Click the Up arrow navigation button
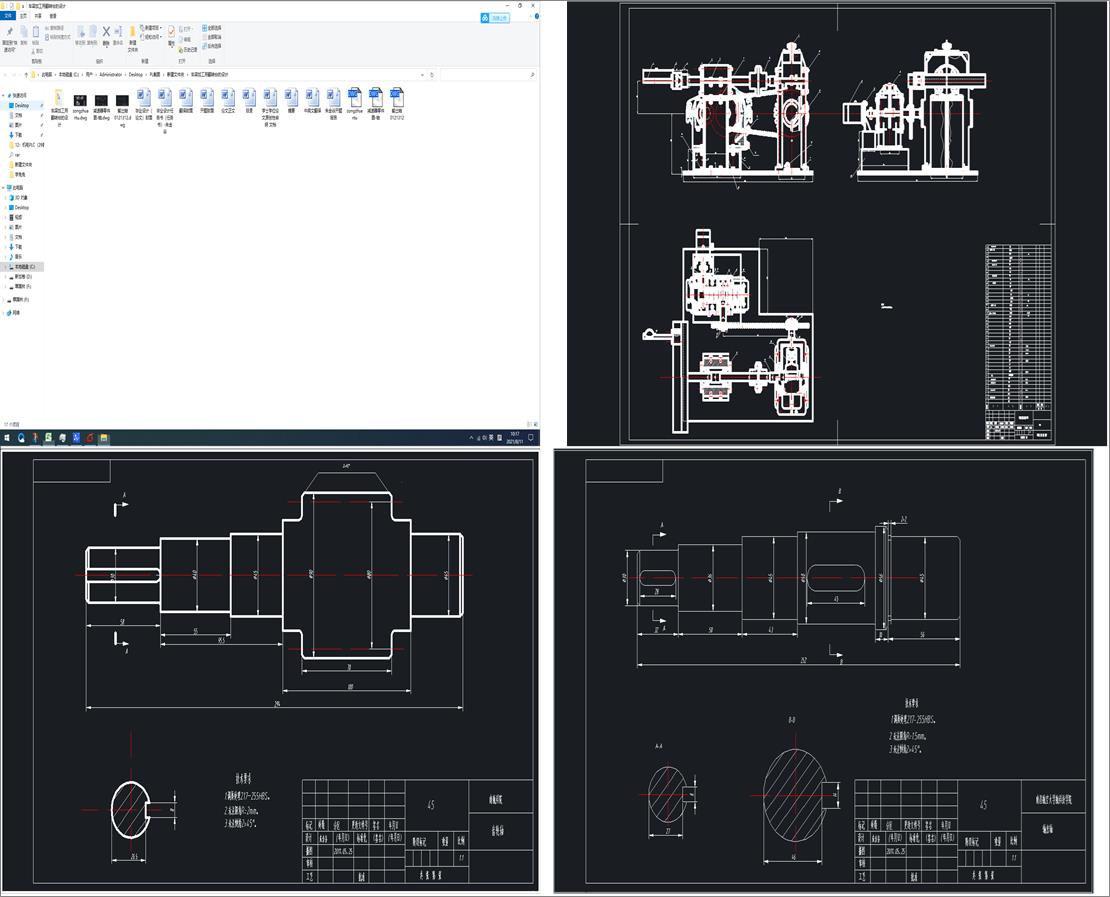The image size is (1110, 897). [x=24, y=74]
